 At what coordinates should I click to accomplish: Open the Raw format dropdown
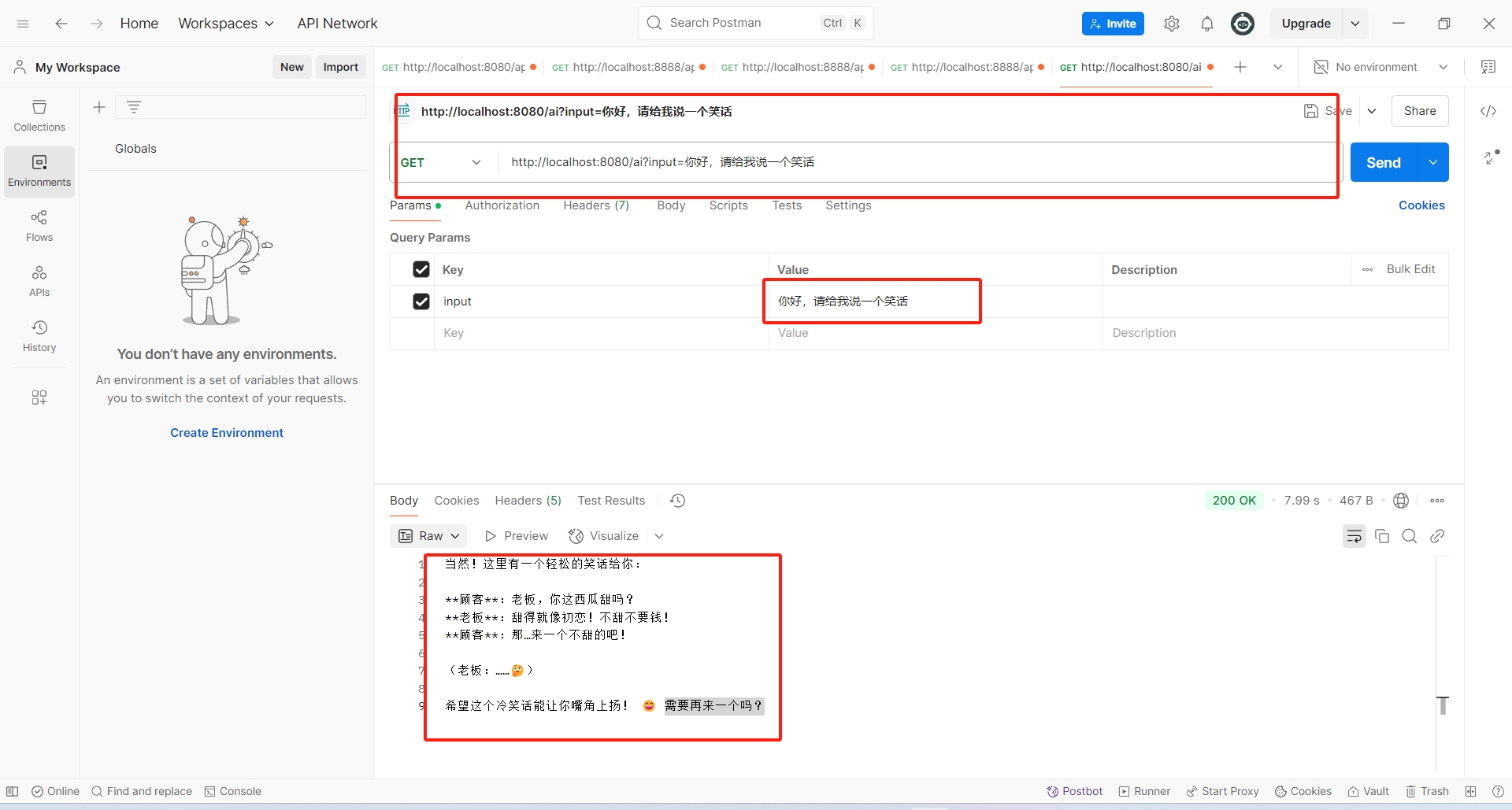(x=429, y=536)
